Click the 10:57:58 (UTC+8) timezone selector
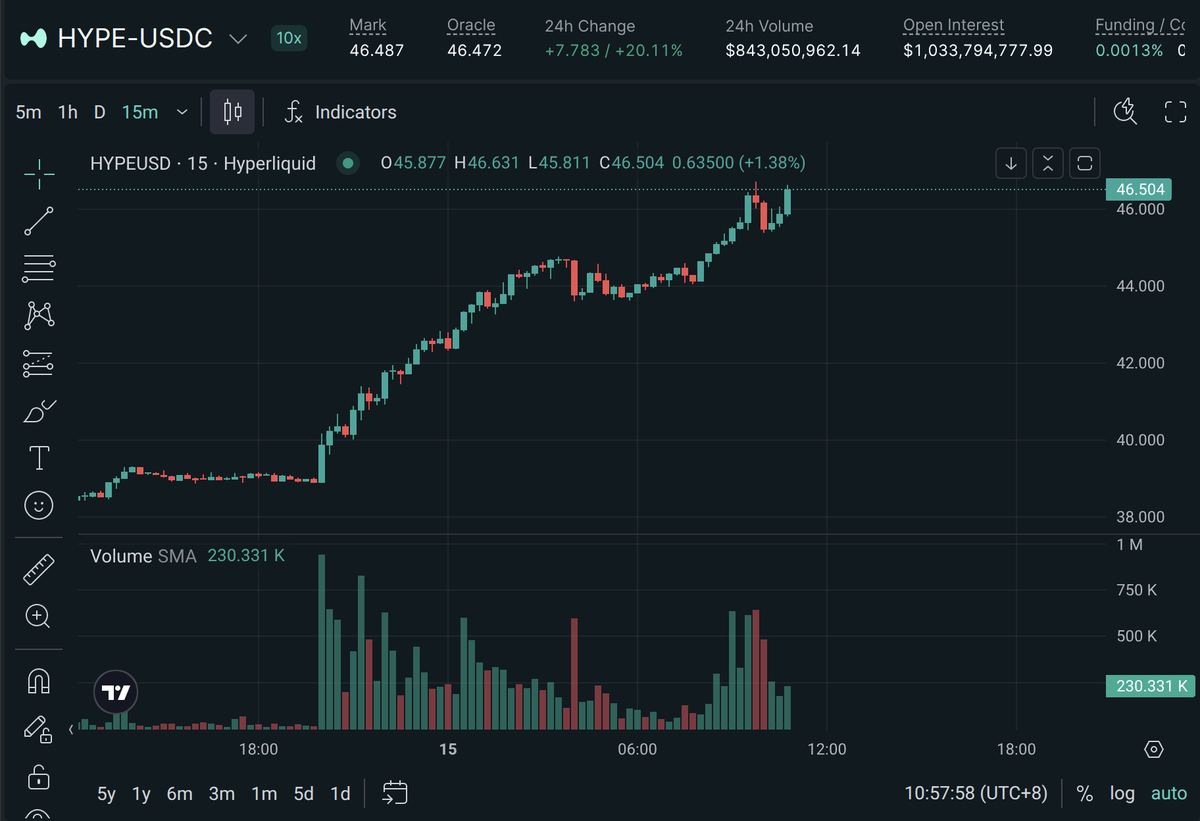Screen dimensions: 1200x821 point(976,793)
